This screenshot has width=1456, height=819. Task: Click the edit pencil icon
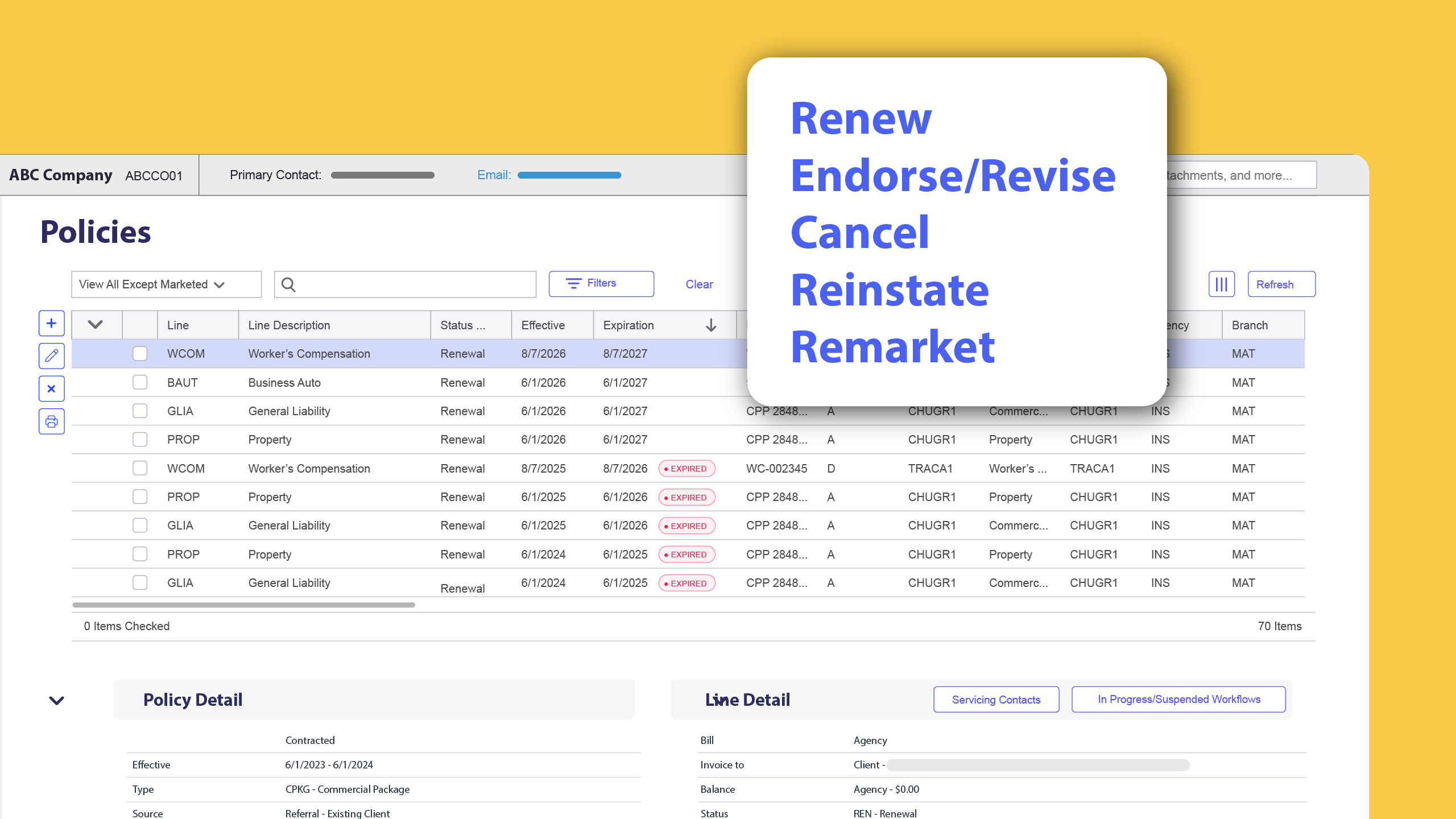[51, 356]
